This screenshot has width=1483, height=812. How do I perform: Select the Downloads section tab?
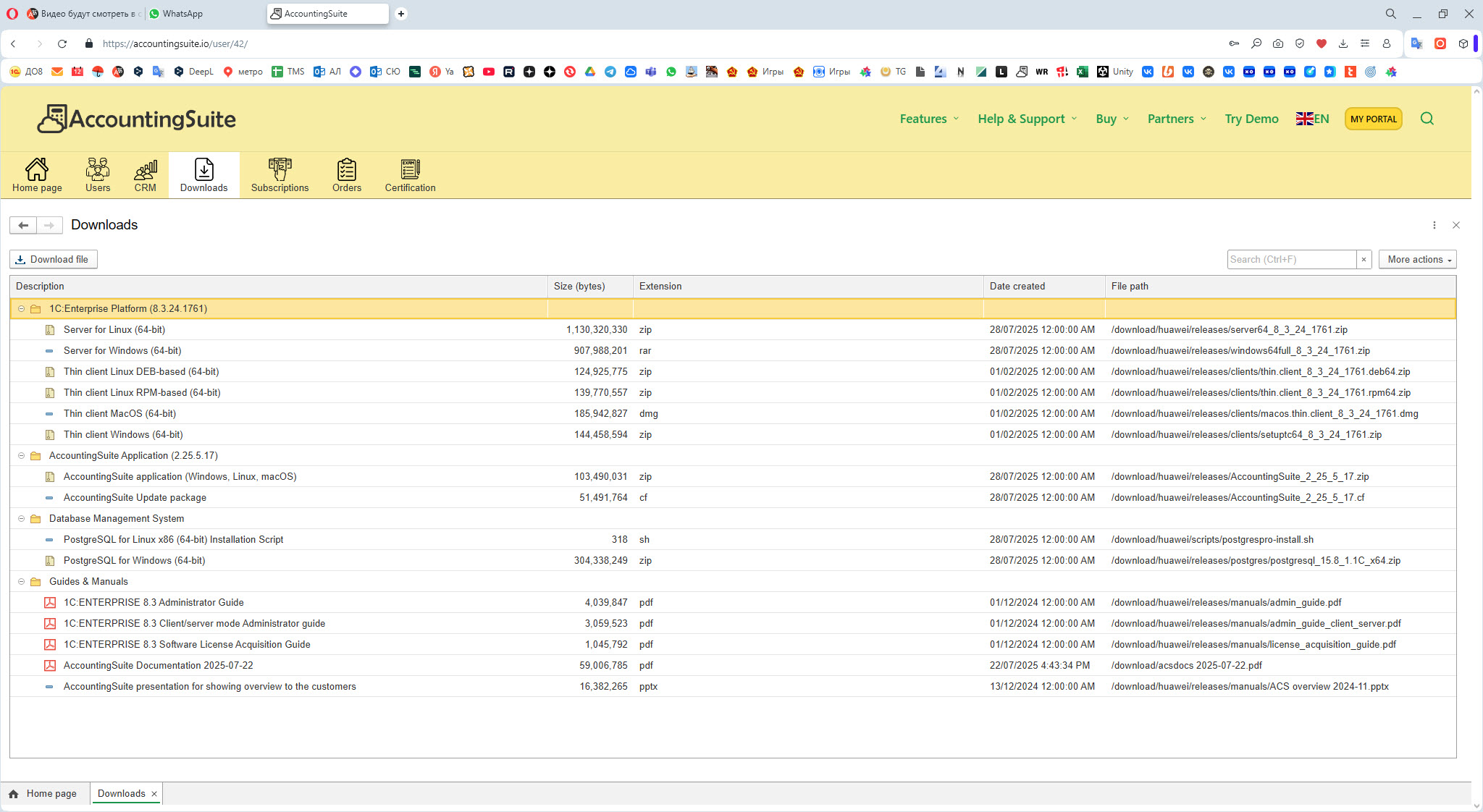click(203, 175)
